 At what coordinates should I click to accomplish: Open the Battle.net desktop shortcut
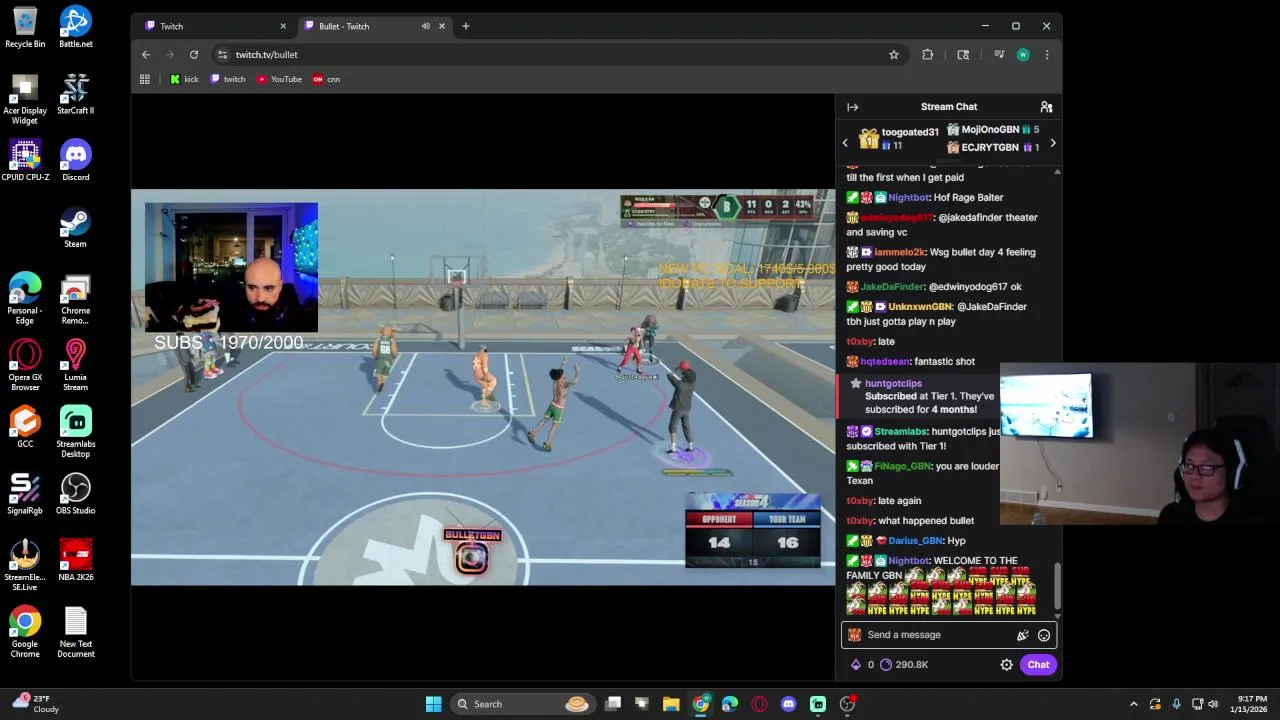(x=76, y=27)
